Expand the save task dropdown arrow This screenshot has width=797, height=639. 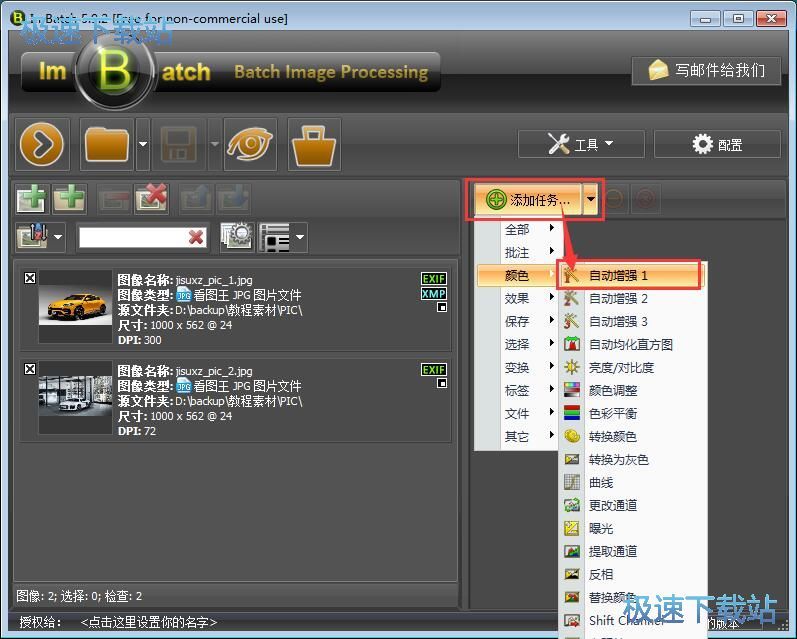(x=214, y=144)
